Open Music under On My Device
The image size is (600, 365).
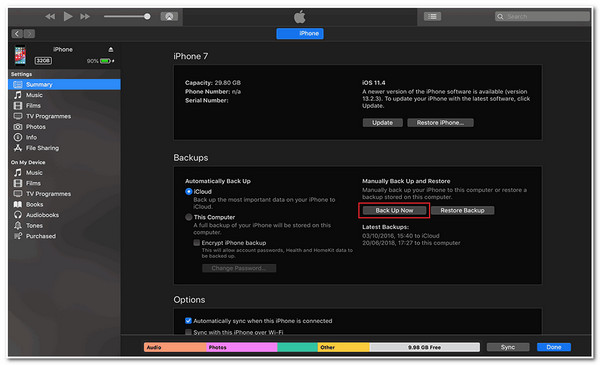(64, 173)
